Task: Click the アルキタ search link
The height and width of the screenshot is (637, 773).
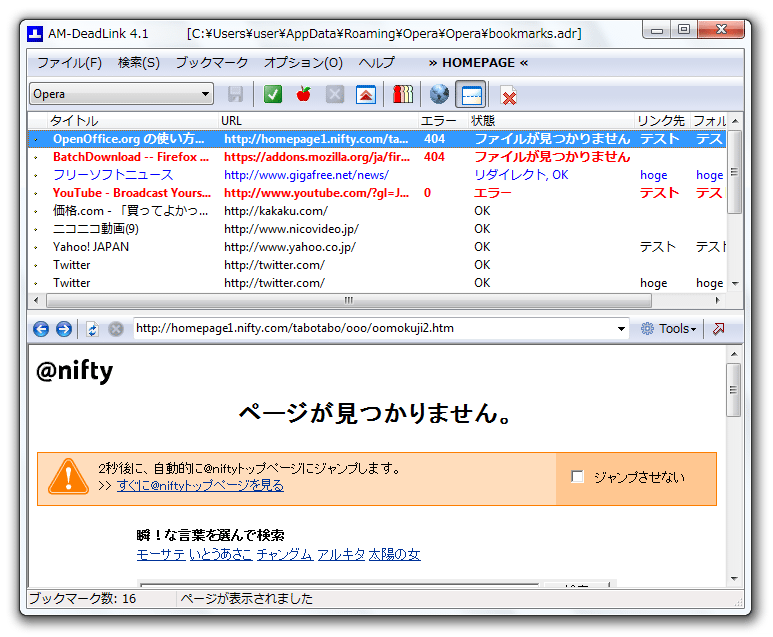Action: pos(341,555)
